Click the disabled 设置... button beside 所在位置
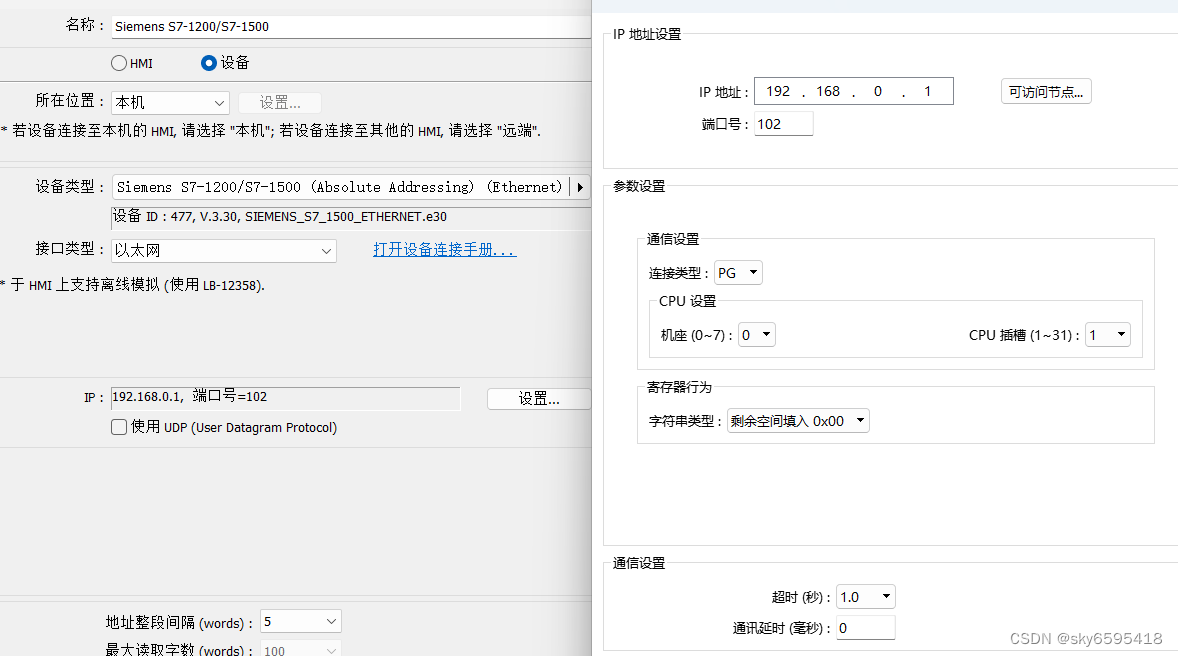1178x656 pixels. (279, 102)
